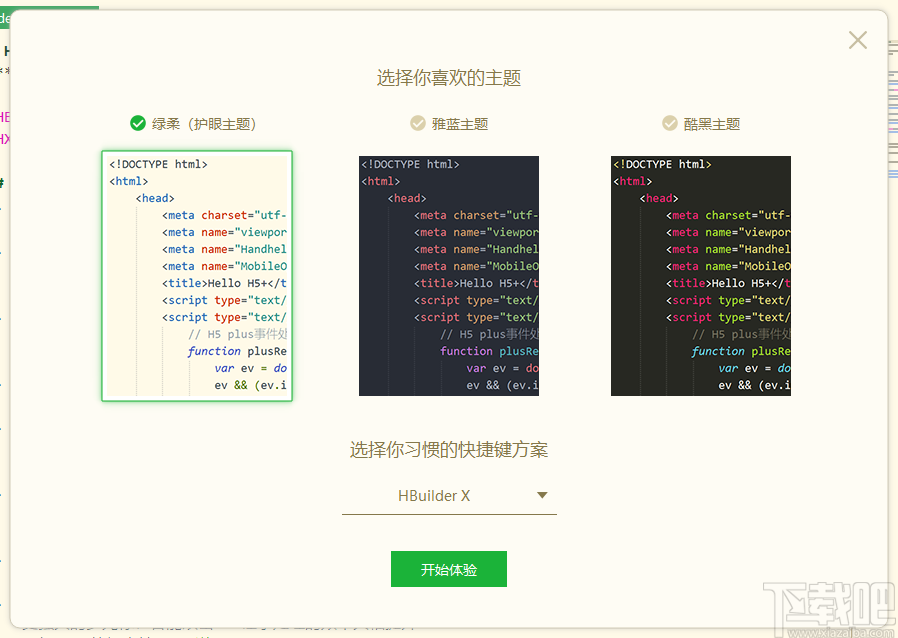Viewport: 898px width, 638px height.
Task: Open the shortcut scheme selector showing HBuilder X
Action: [x=448, y=495]
